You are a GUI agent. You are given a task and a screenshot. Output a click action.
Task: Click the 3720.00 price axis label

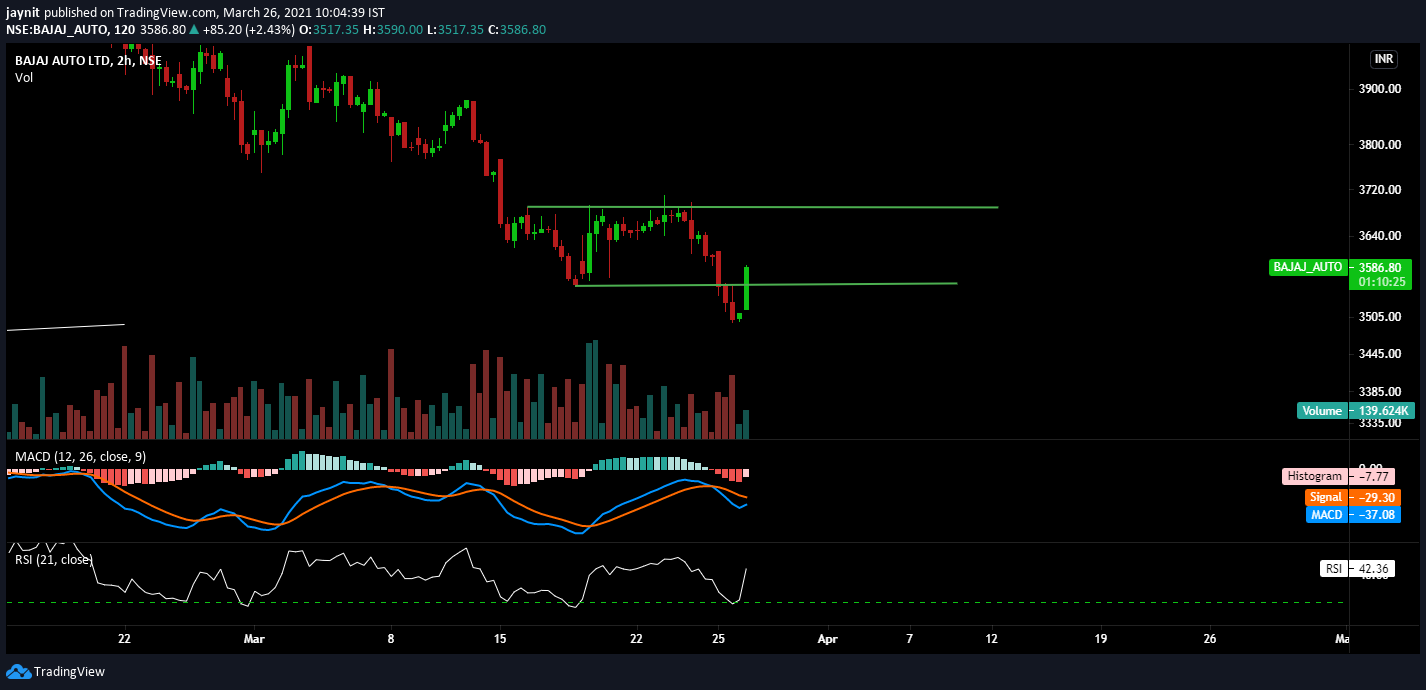[x=1381, y=189]
